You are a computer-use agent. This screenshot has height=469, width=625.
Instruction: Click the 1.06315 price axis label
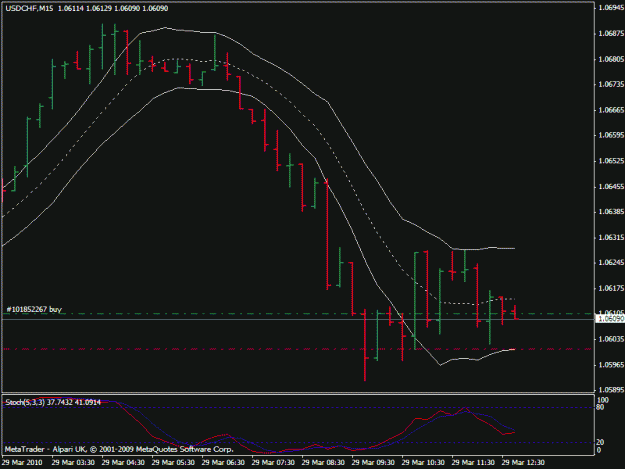click(611, 237)
